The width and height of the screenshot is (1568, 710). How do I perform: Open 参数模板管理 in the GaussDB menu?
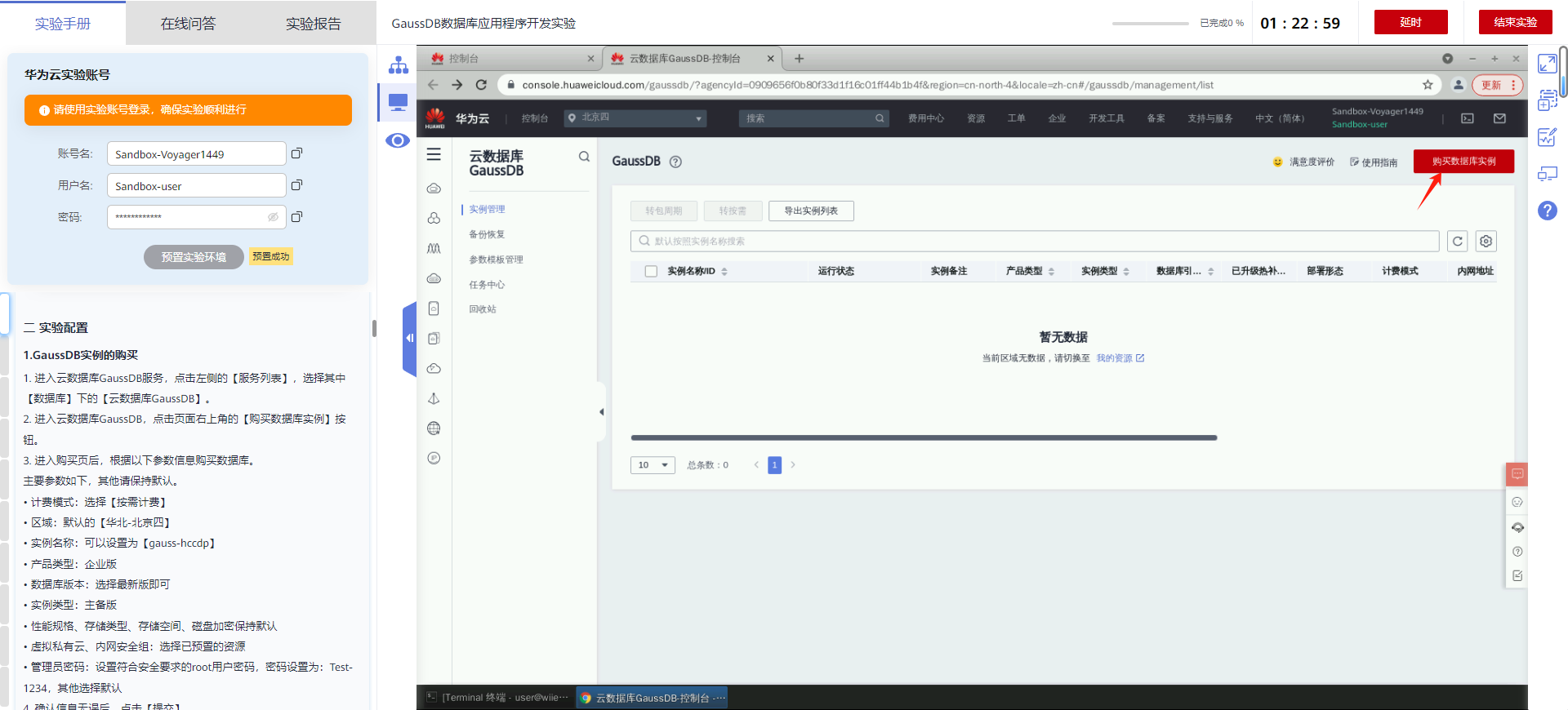pos(496,260)
